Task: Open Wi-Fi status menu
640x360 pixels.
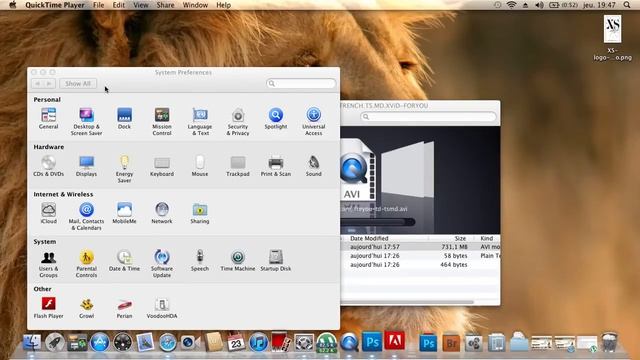Action: (x=511, y=5)
